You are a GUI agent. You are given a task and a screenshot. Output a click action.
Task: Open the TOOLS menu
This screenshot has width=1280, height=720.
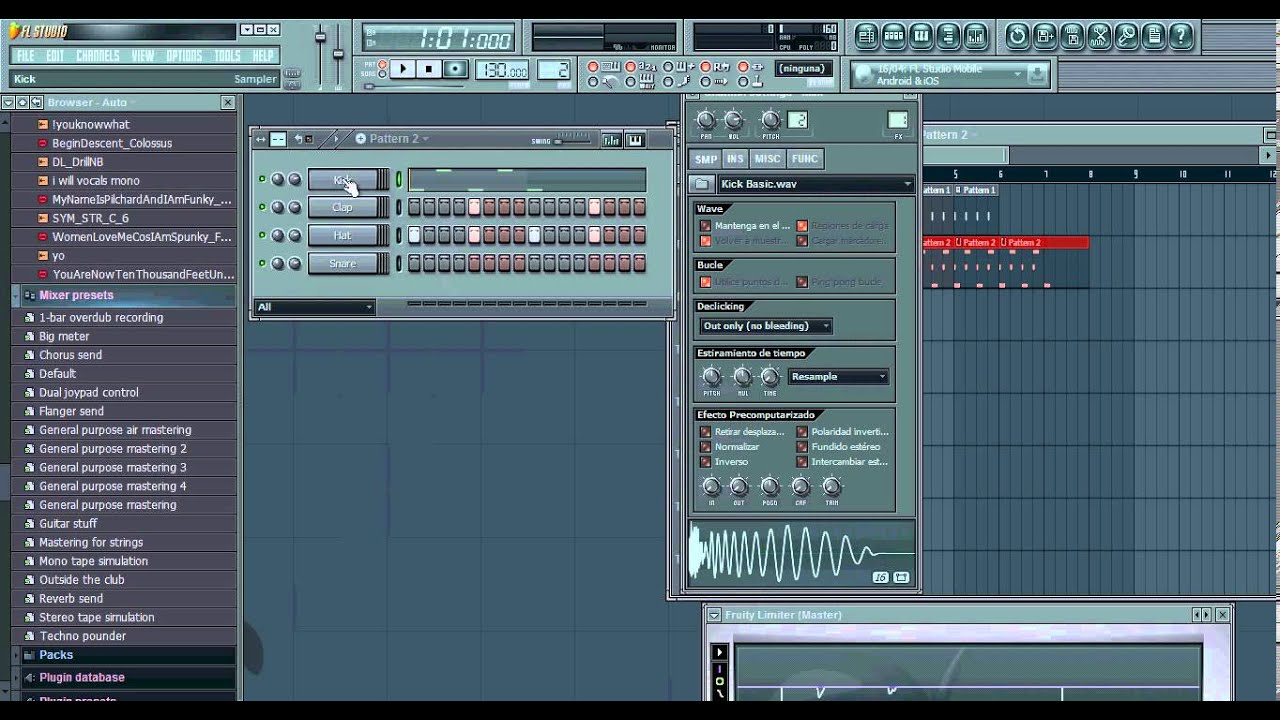tap(227, 56)
